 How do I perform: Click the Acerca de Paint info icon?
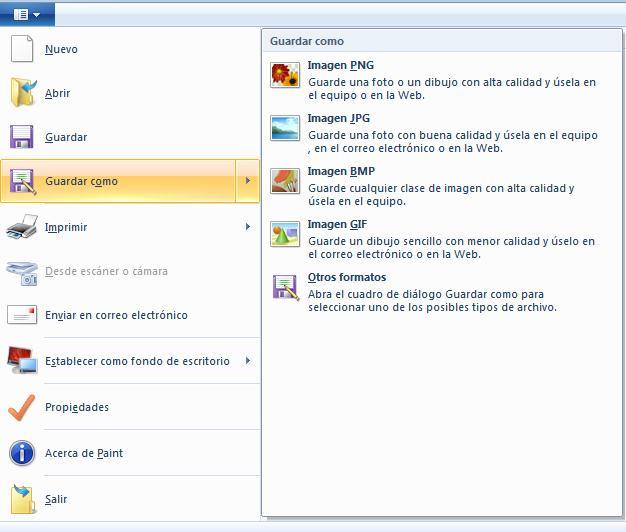click(x=22, y=453)
